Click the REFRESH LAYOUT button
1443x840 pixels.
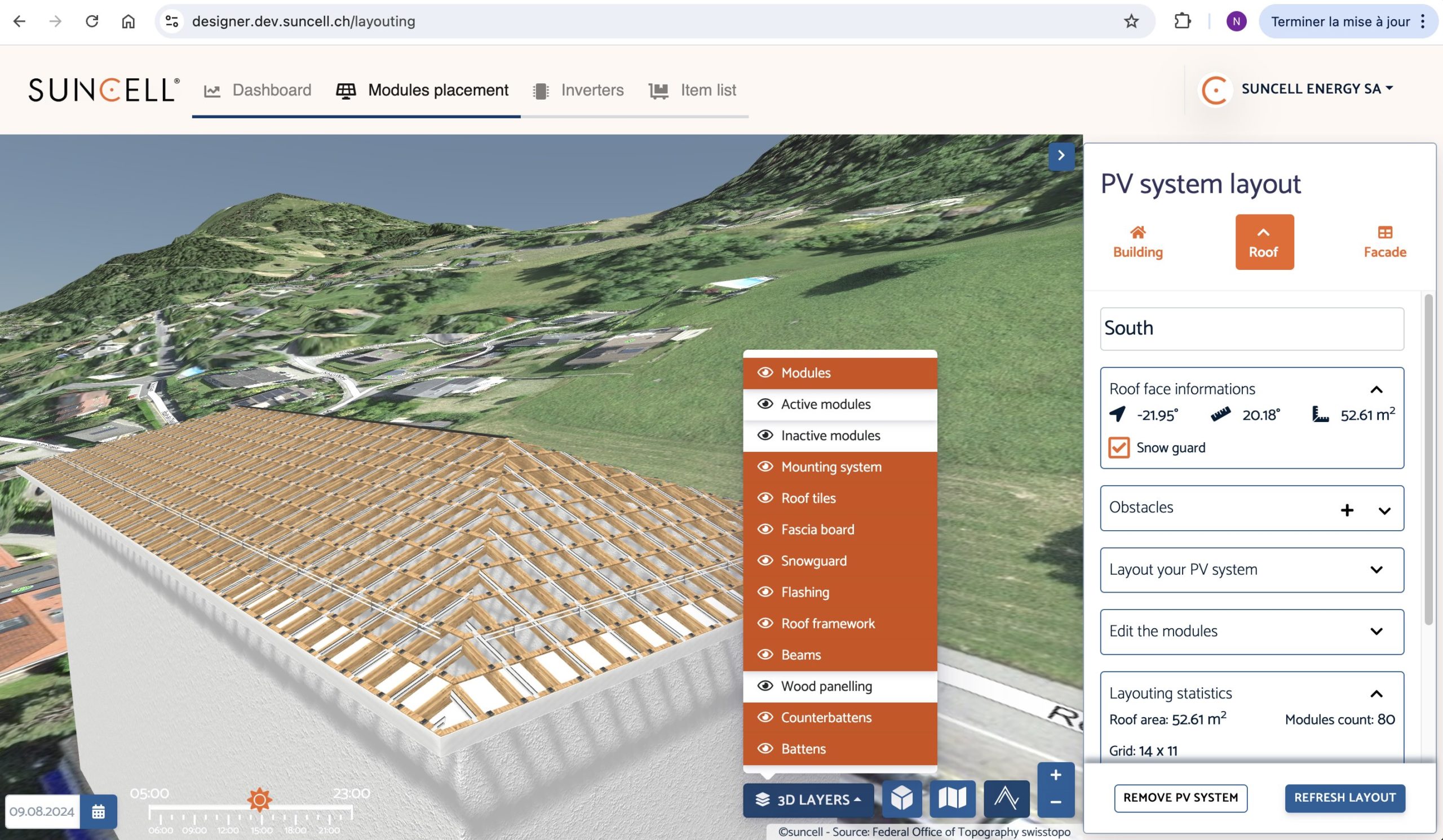click(1344, 797)
